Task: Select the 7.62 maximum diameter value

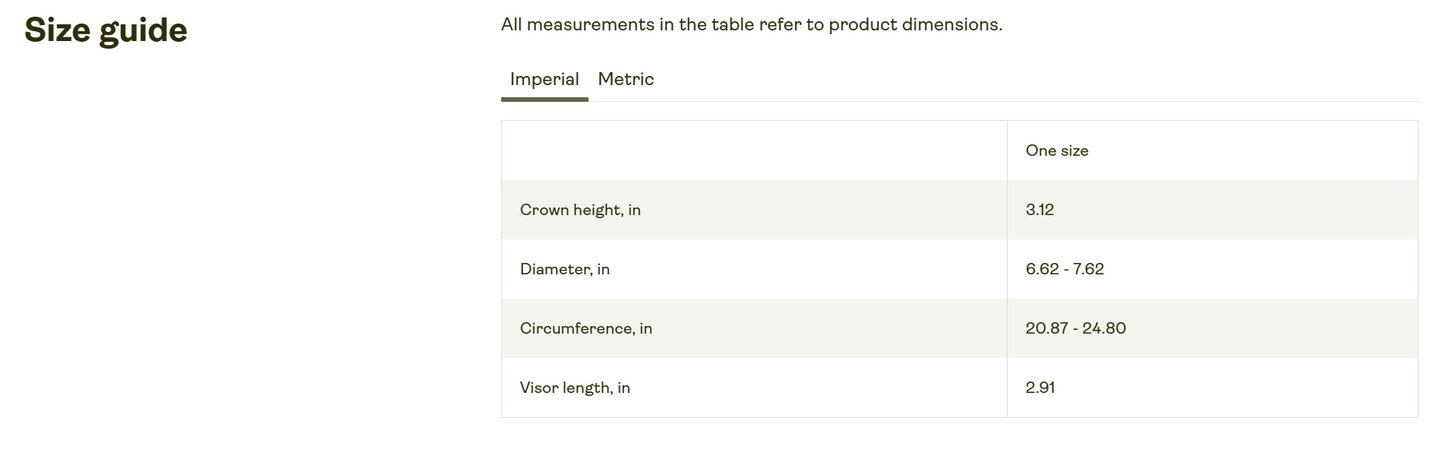Action: point(1088,269)
